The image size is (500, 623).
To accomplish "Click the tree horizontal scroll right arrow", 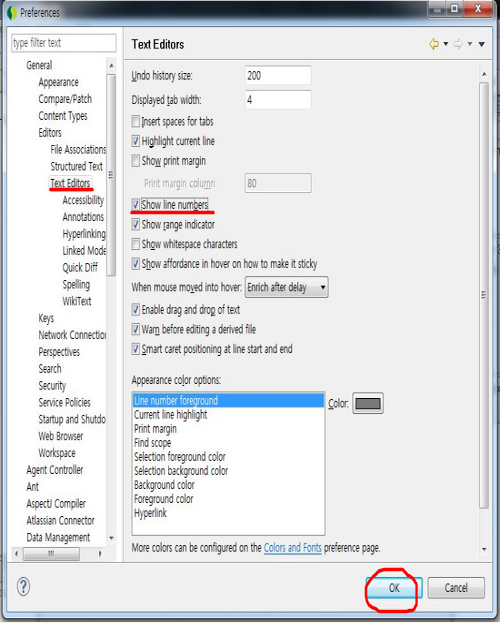I will point(100,553).
